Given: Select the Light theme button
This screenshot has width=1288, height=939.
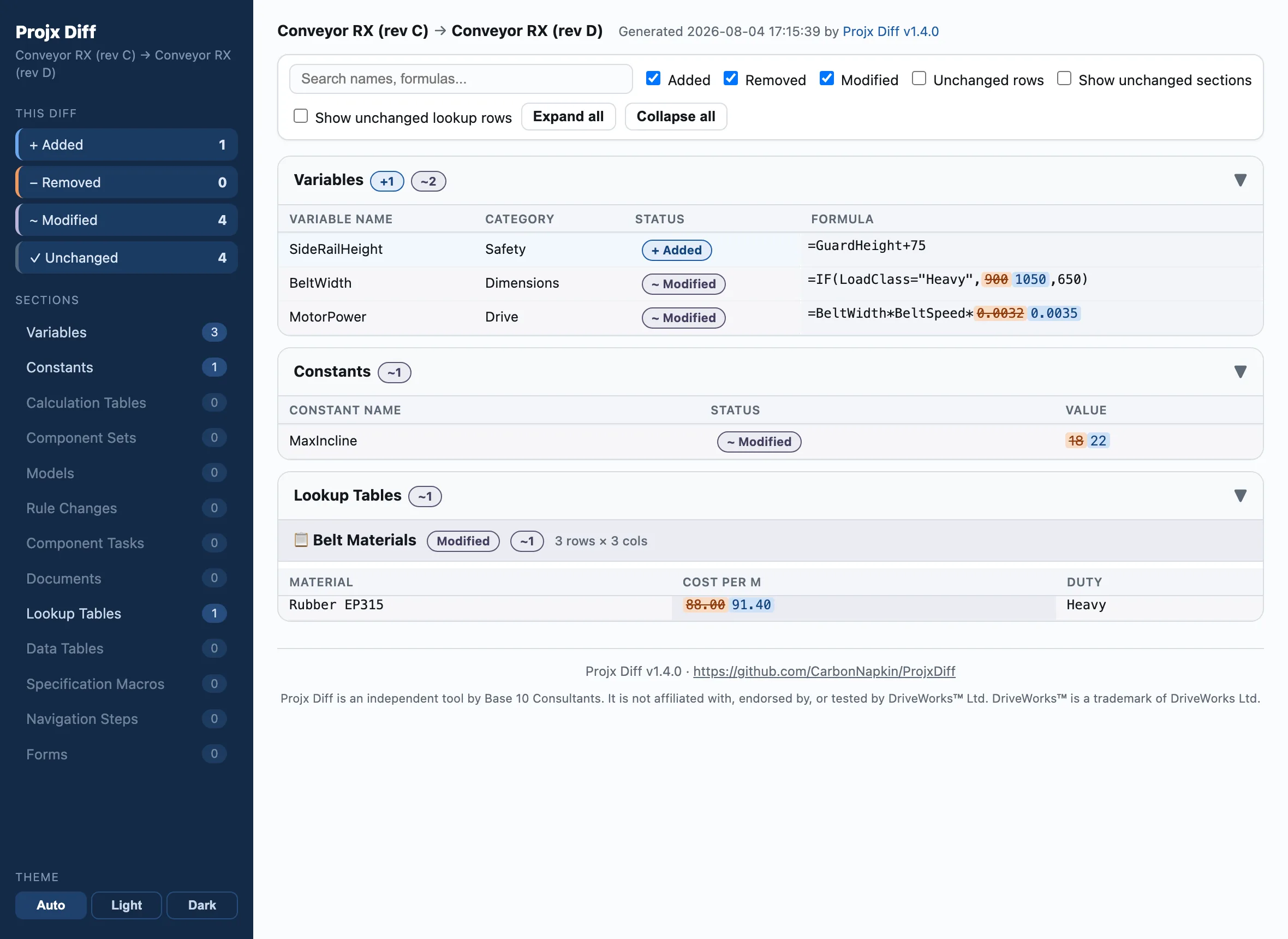Looking at the screenshot, I should coord(126,905).
